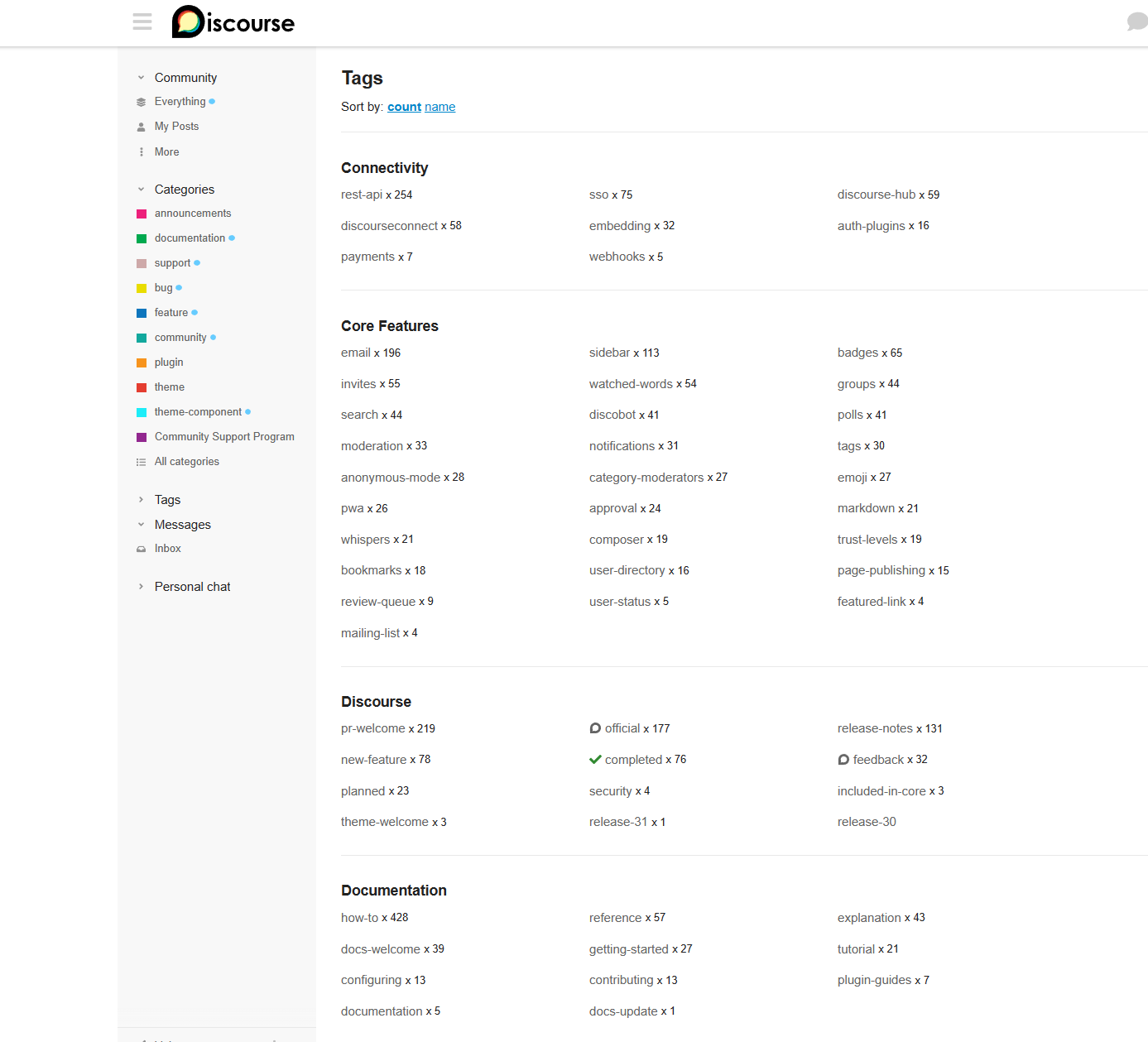Open the More sidebar menu
This screenshot has height=1042, width=1148.
[x=166, y=152]
